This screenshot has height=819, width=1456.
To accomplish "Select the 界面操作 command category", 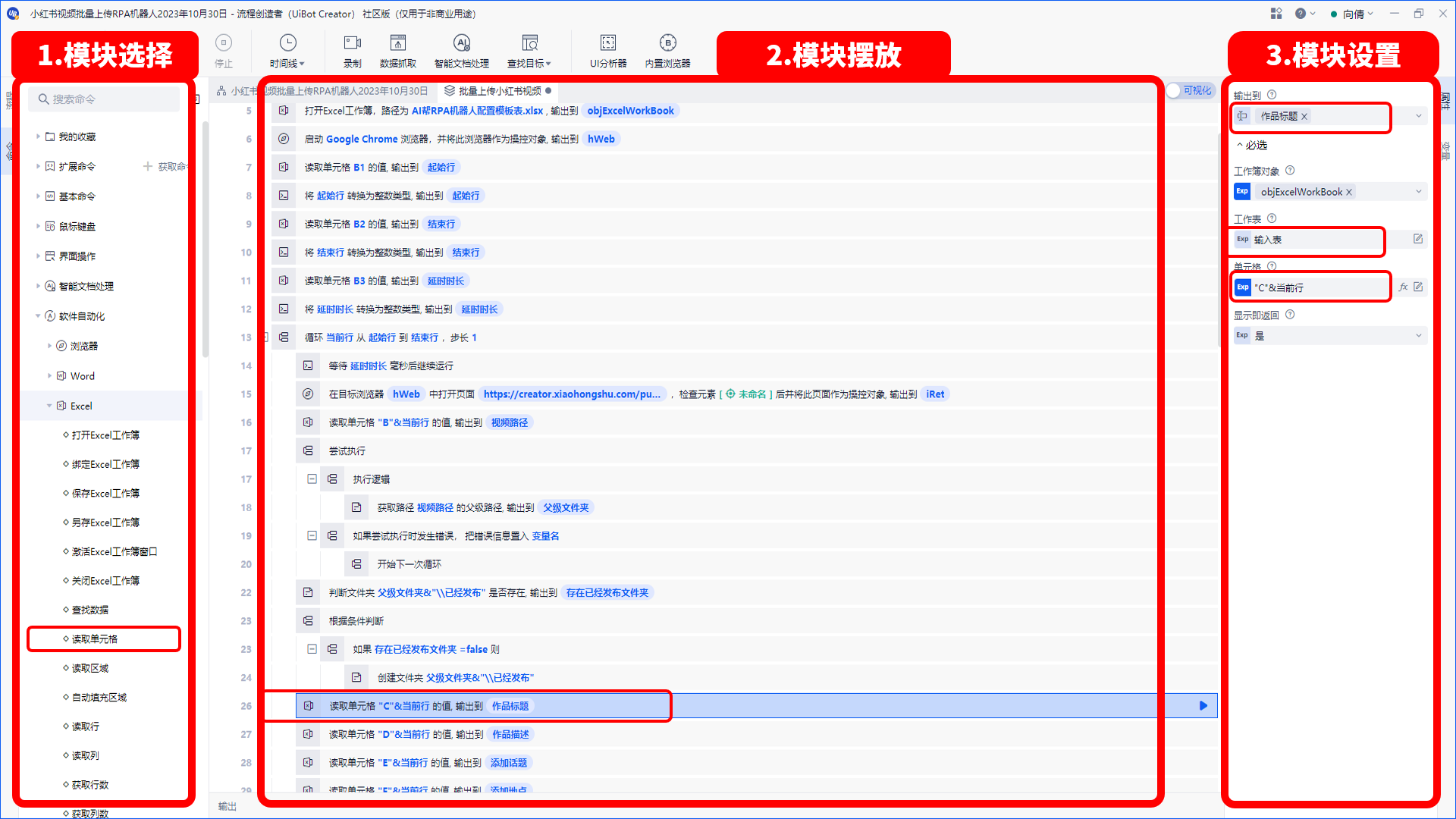I will (77, 256).
